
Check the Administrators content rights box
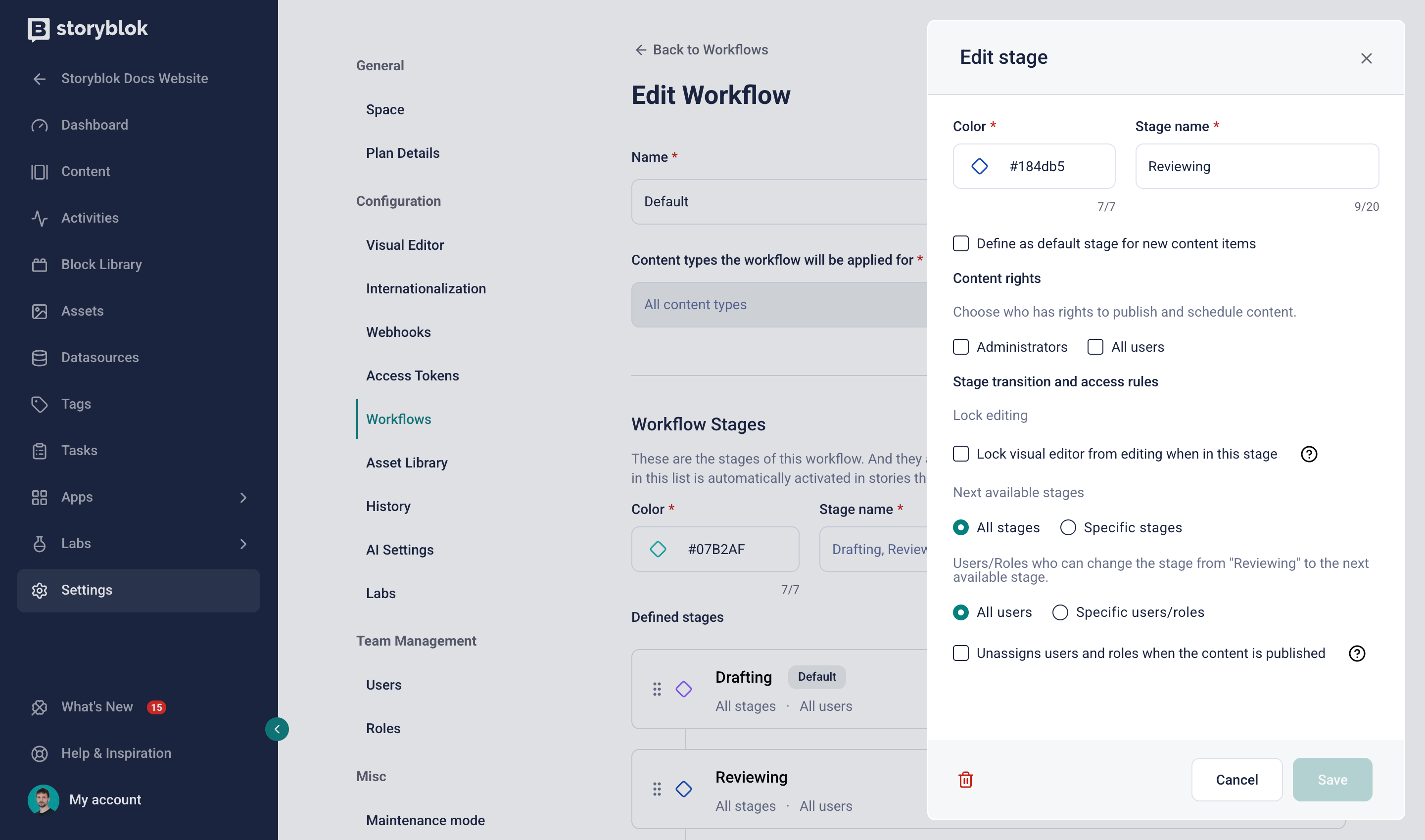pyautogui.click(x=961, y=347)
